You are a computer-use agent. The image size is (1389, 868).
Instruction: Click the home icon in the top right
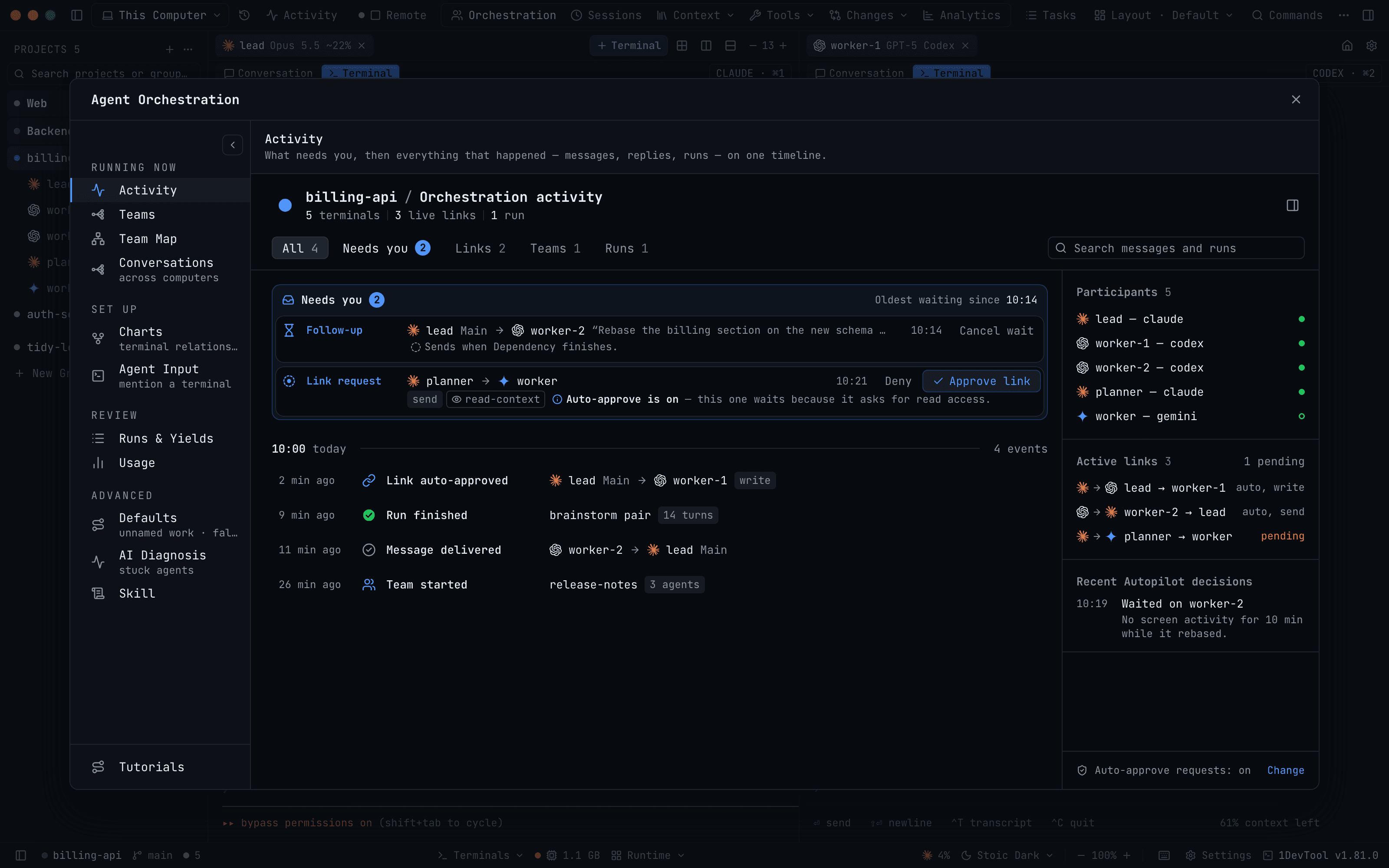pos(1347,45)
